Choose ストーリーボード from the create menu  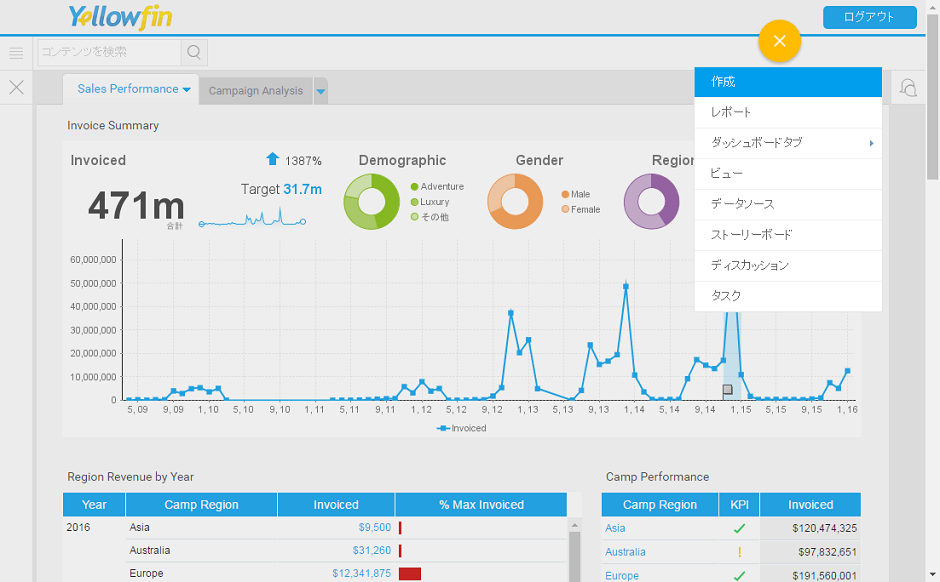point(788,235)
